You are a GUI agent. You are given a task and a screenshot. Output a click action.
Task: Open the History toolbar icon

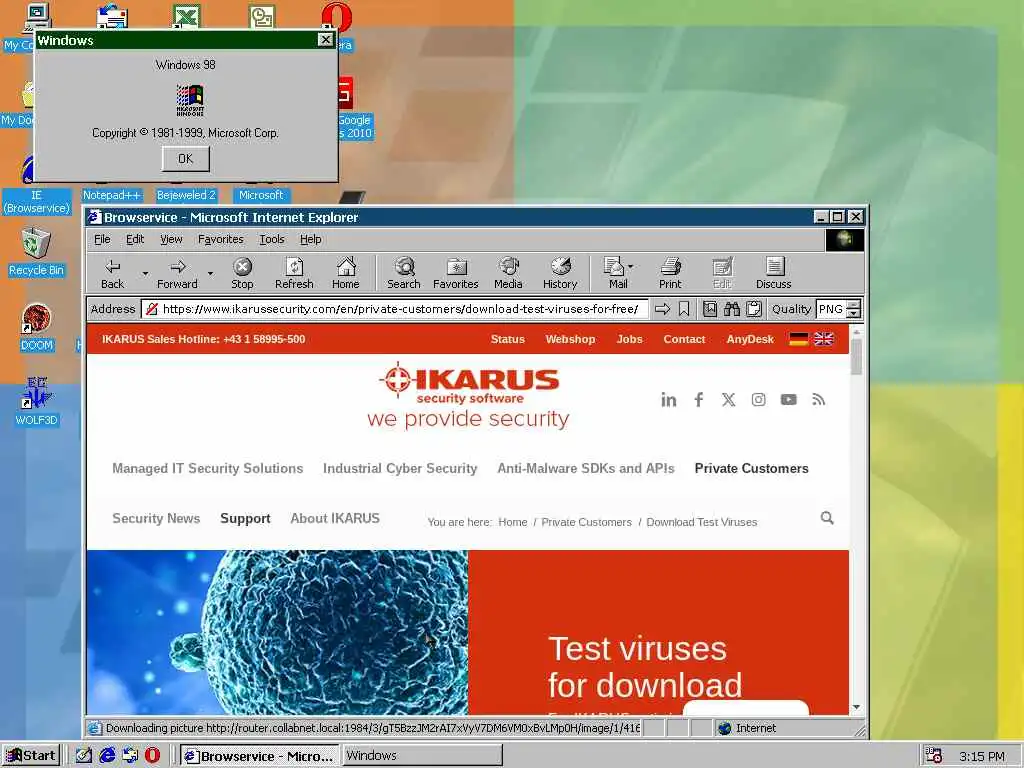click(x=560, y=273)
